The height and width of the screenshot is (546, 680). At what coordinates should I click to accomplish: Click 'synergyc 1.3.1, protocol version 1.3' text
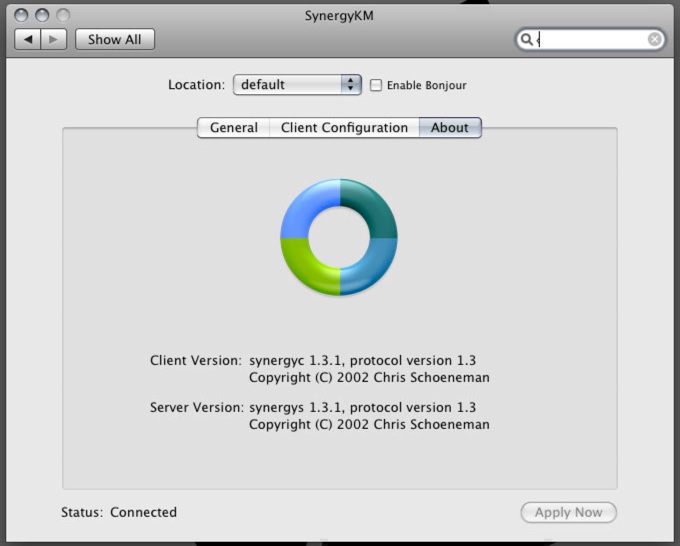tap(363, 360)
